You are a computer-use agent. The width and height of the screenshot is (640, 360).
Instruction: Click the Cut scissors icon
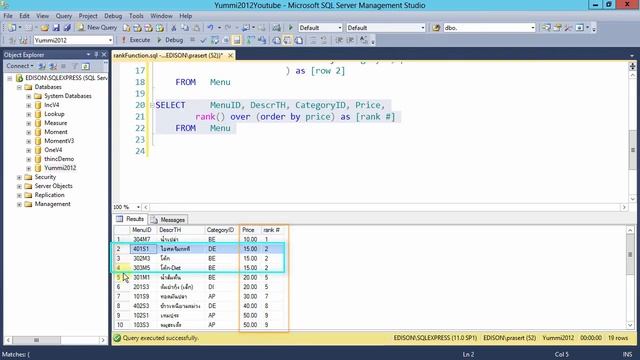173,28
